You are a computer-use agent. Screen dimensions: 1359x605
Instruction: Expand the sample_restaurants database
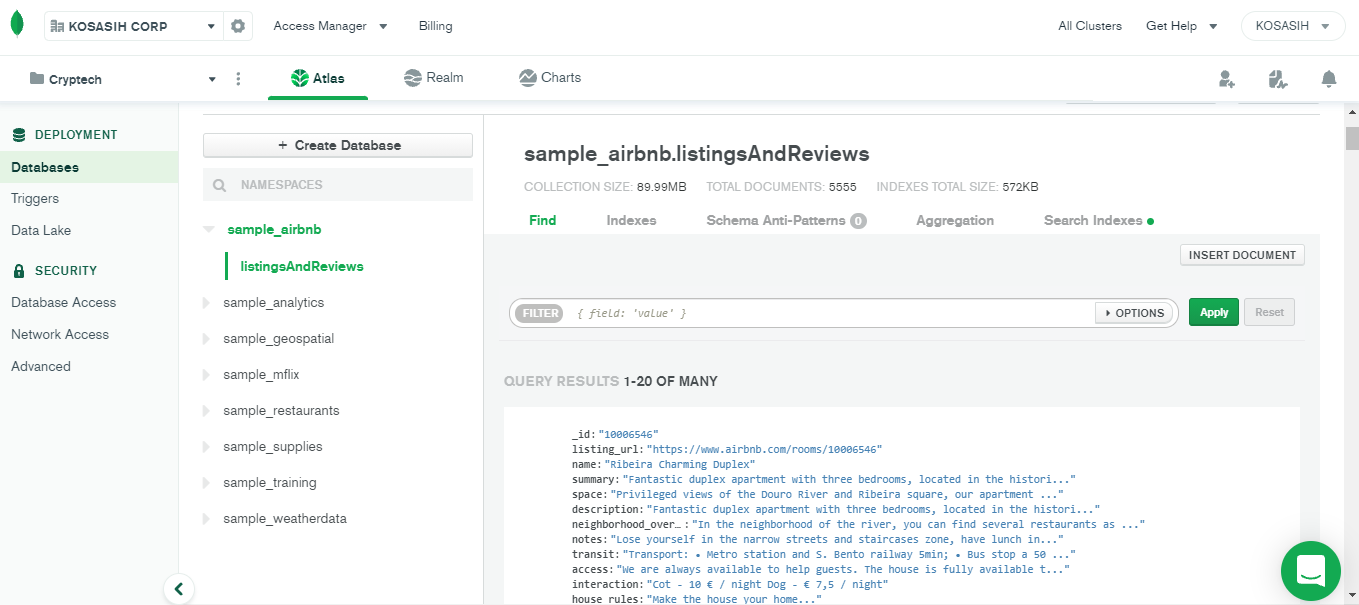click(x=207, y=411)
